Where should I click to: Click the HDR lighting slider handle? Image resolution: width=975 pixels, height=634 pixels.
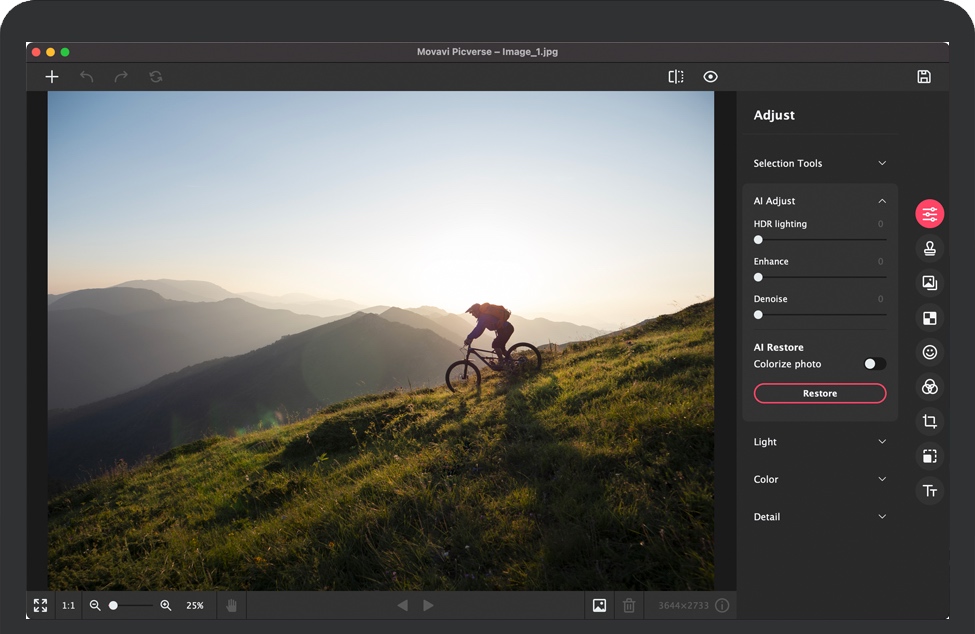tap(758, 240)
